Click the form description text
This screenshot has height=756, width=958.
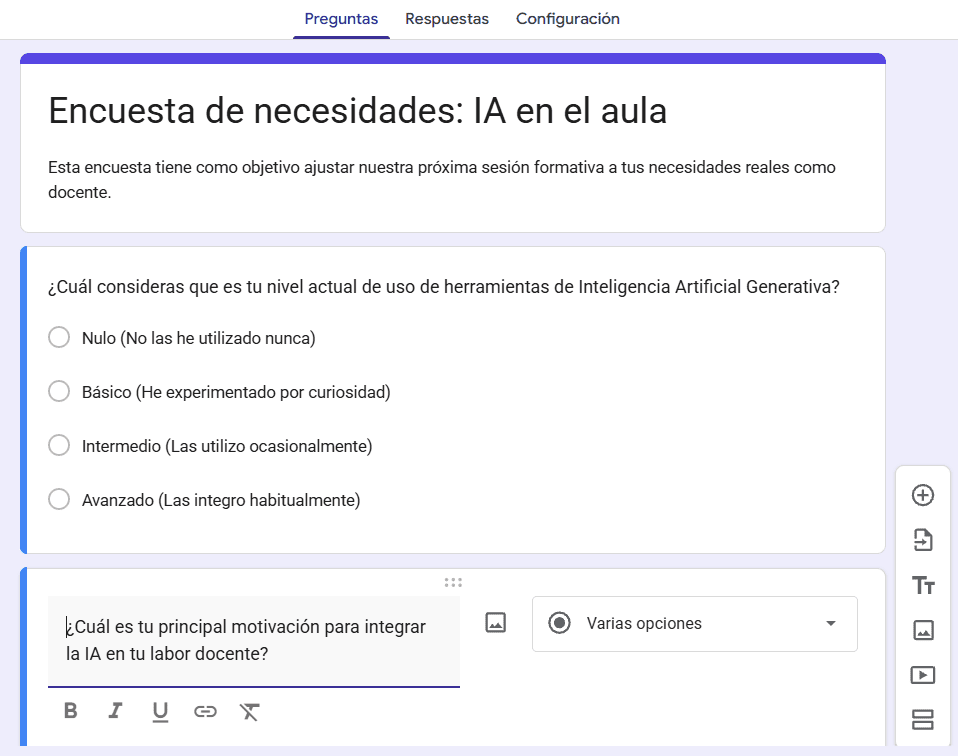click(x=442, y=180)
